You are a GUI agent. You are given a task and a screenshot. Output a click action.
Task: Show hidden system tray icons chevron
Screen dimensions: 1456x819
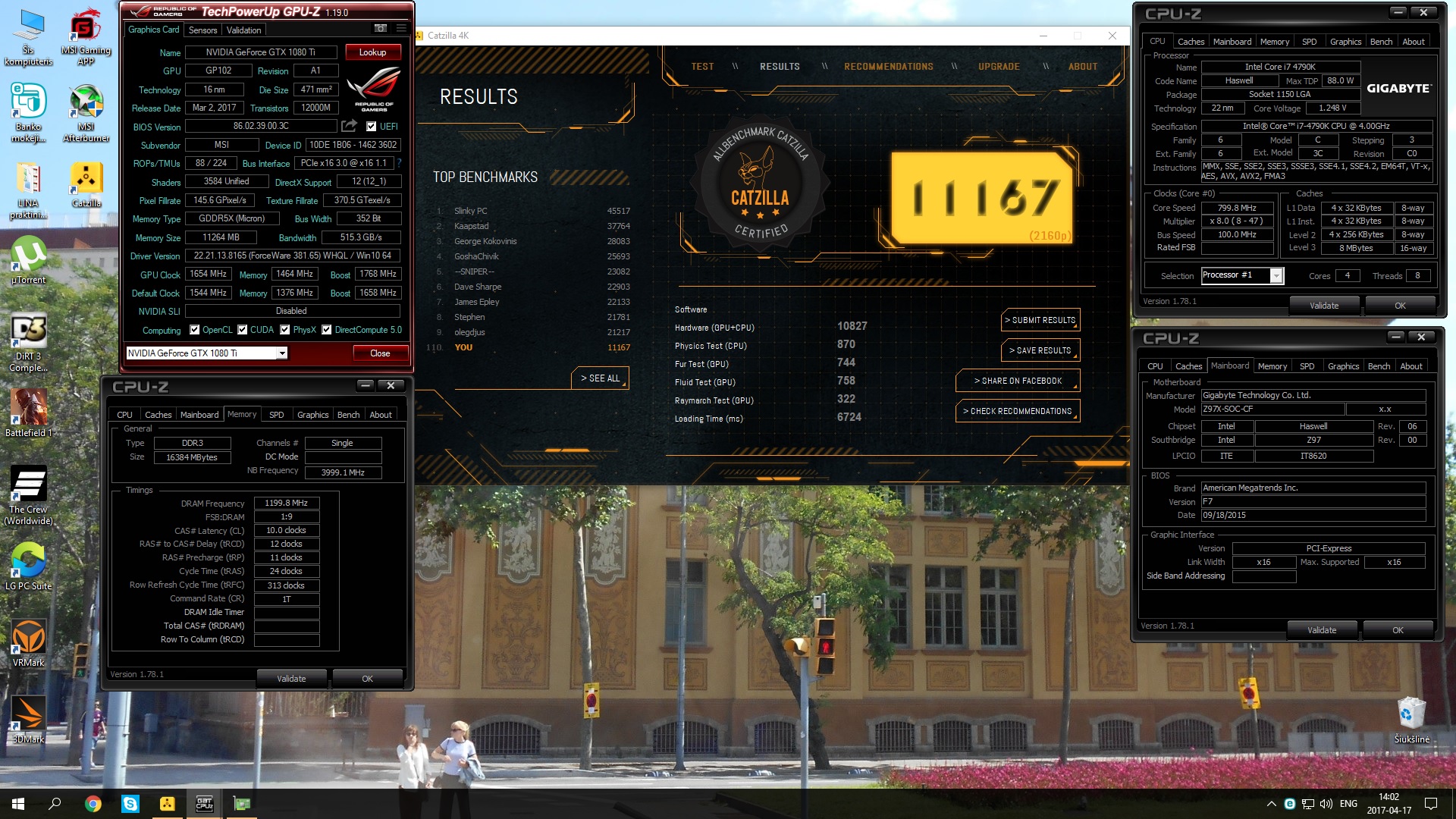(1271, 804)
